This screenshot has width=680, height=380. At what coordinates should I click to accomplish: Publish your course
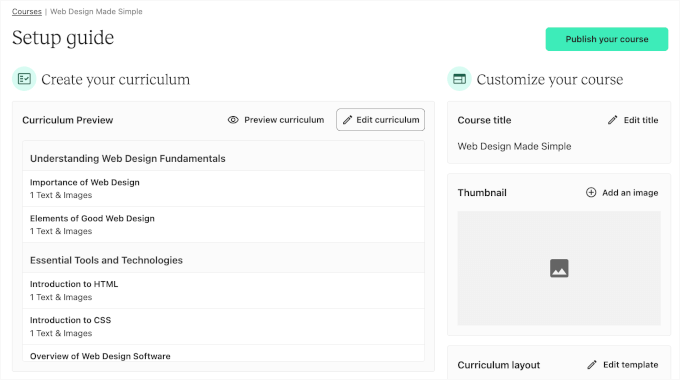point(607,39)
